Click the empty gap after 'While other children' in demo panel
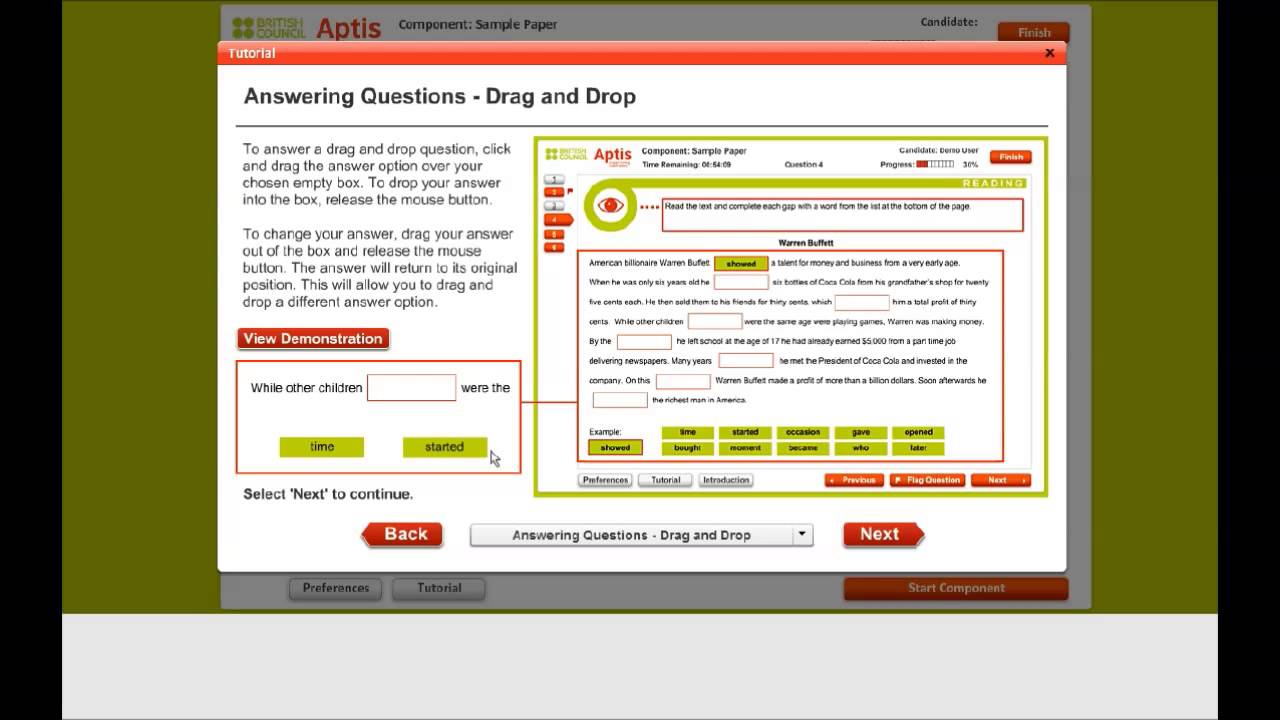Viewport: 1280px width, 720px height. (x=411, y=388)
